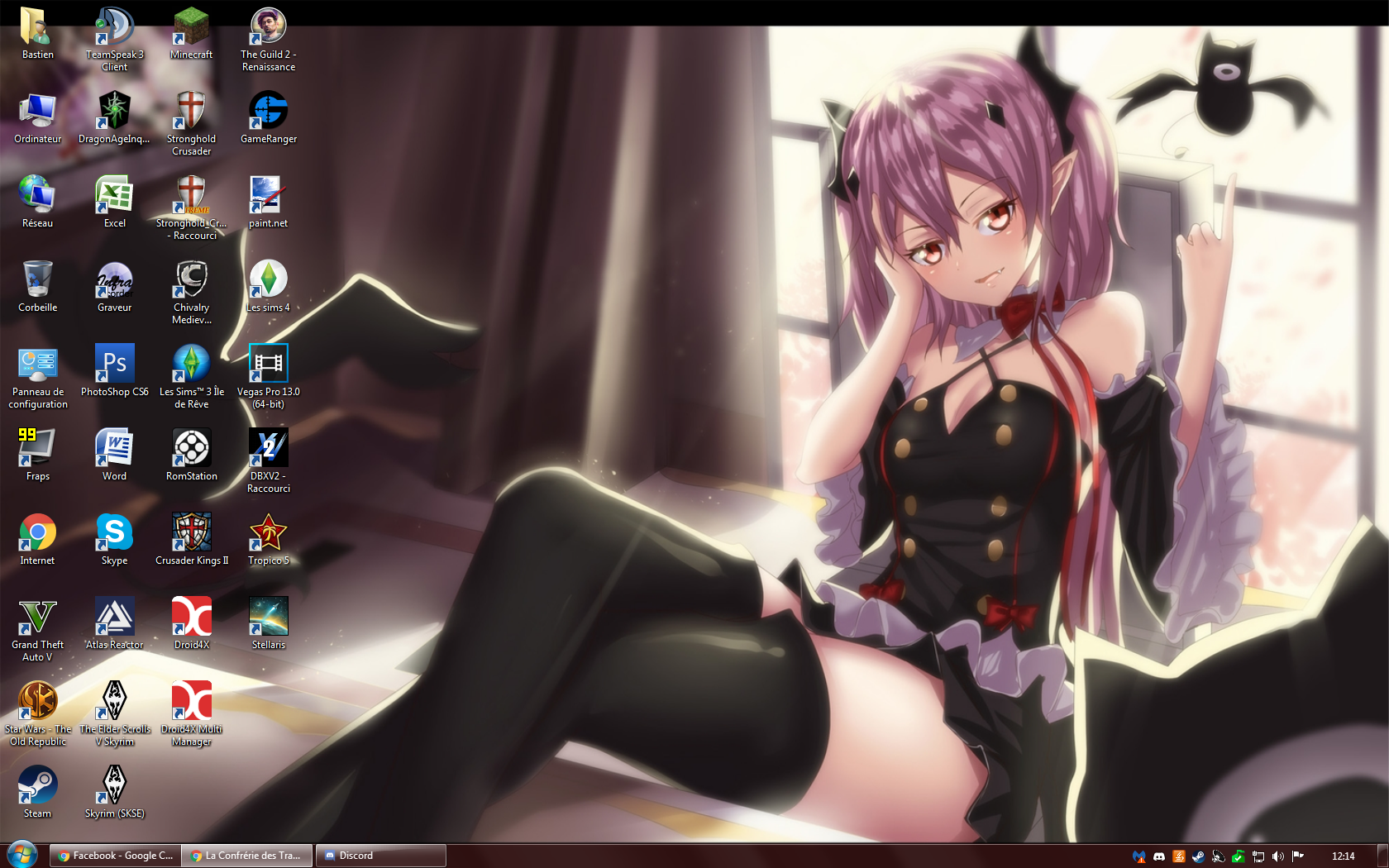The image size is (1389, 868).
Task: Open the Minecraft desktop shortcut
Action: point(191,34)
